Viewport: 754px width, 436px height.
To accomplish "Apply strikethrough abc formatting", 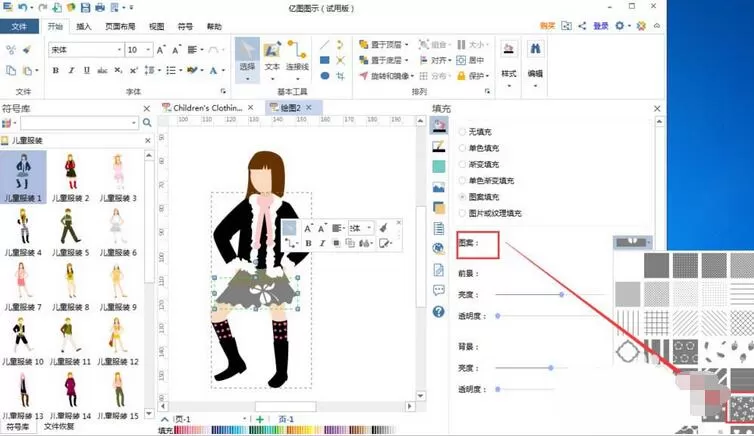I will click(x=102, y=70).
